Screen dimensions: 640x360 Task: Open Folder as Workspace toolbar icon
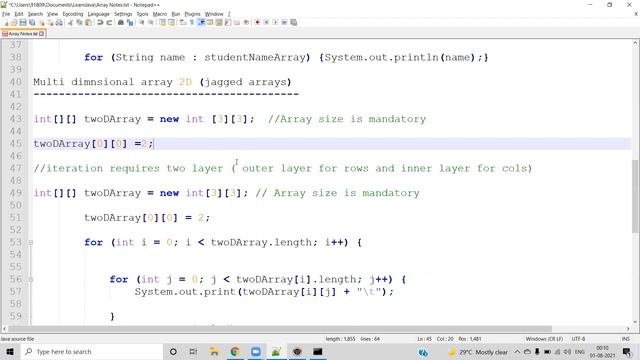pos(237,22)
